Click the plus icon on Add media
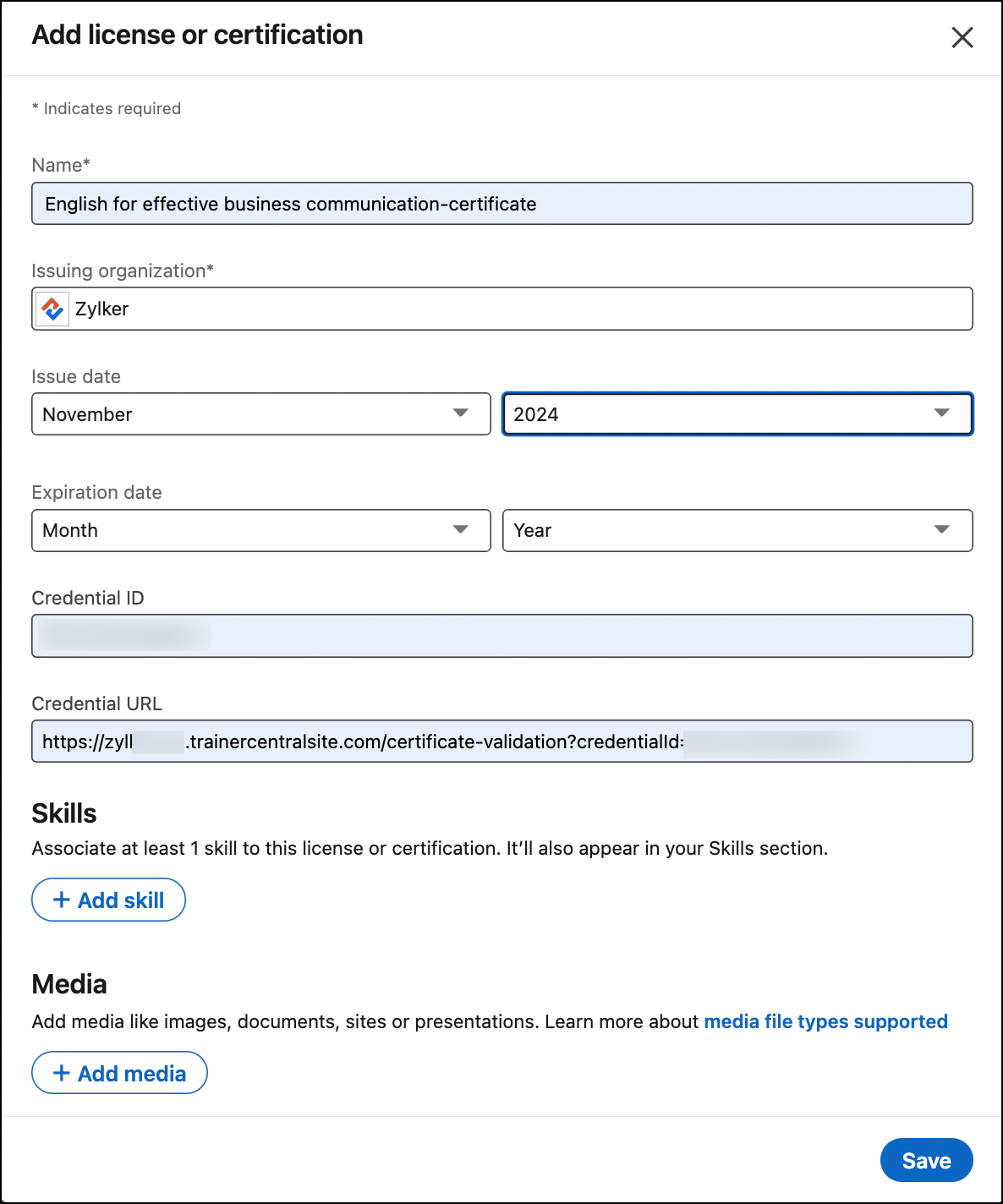This screenshot has height=1204, width=1003. coord(61,1073)
